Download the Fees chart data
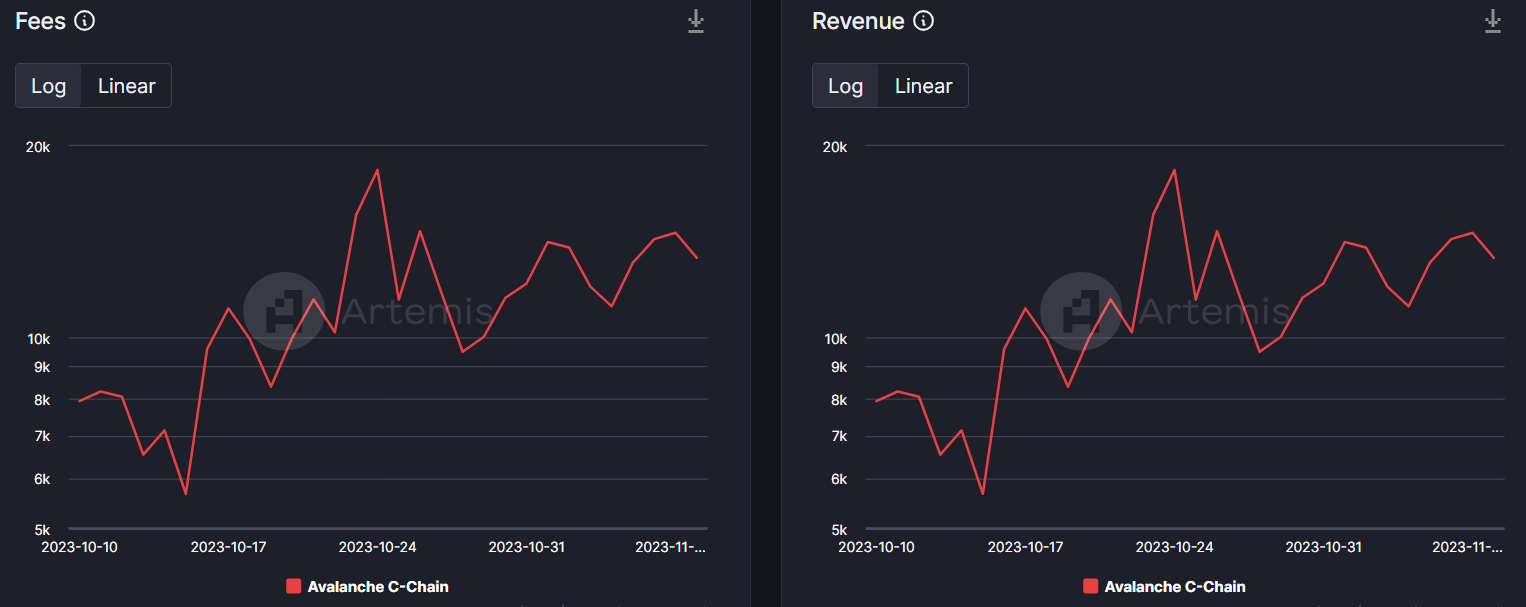 tap(697, 21)
